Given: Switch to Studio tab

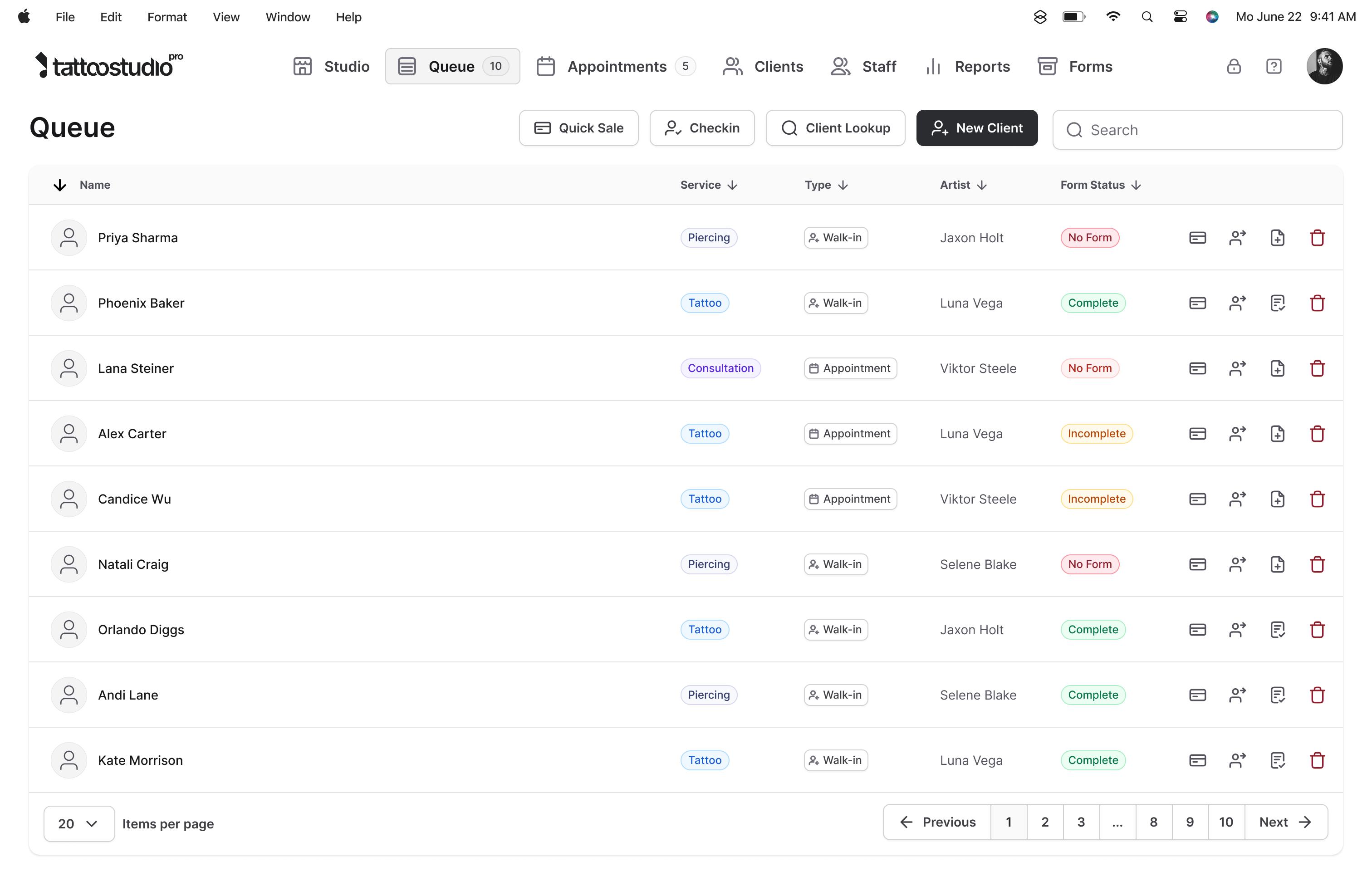Looking at the screenshot, I should (331, 66).
